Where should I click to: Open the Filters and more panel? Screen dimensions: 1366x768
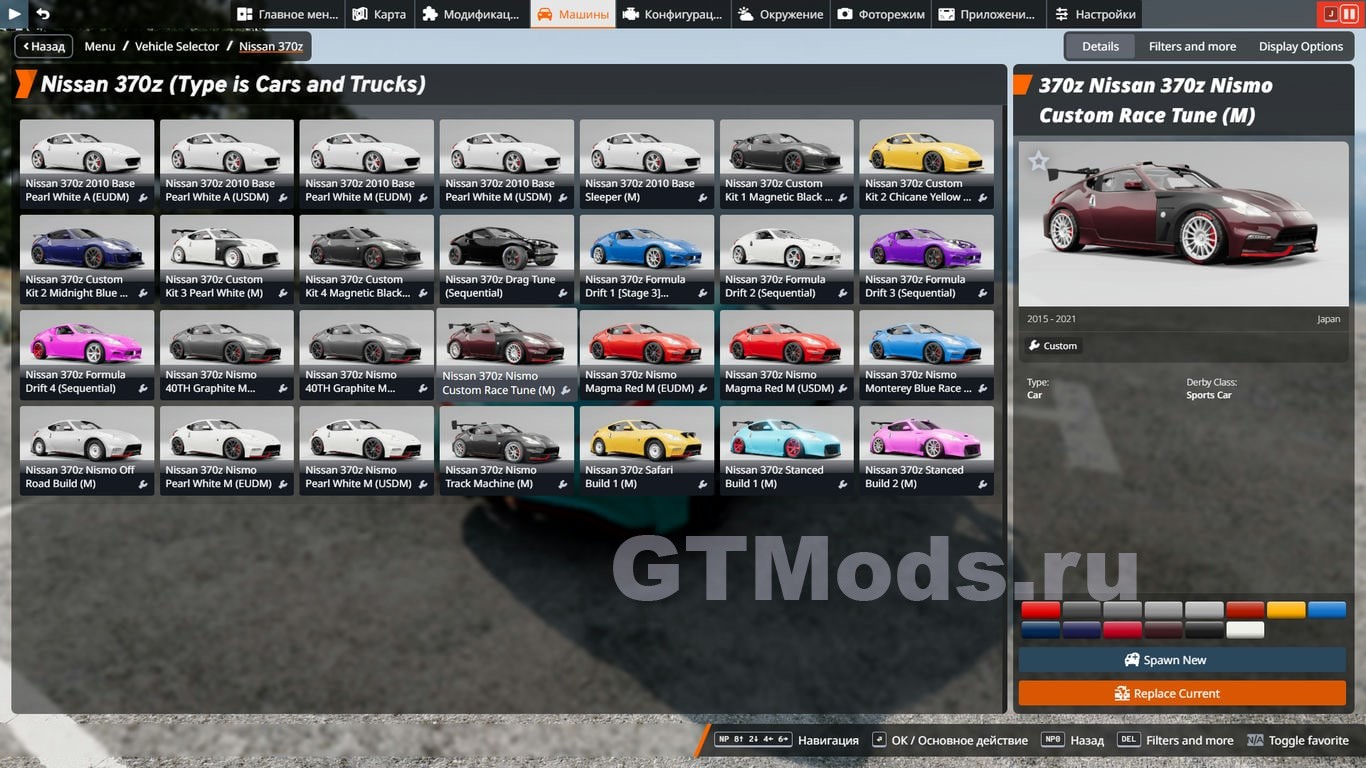tap(1192, 46)
